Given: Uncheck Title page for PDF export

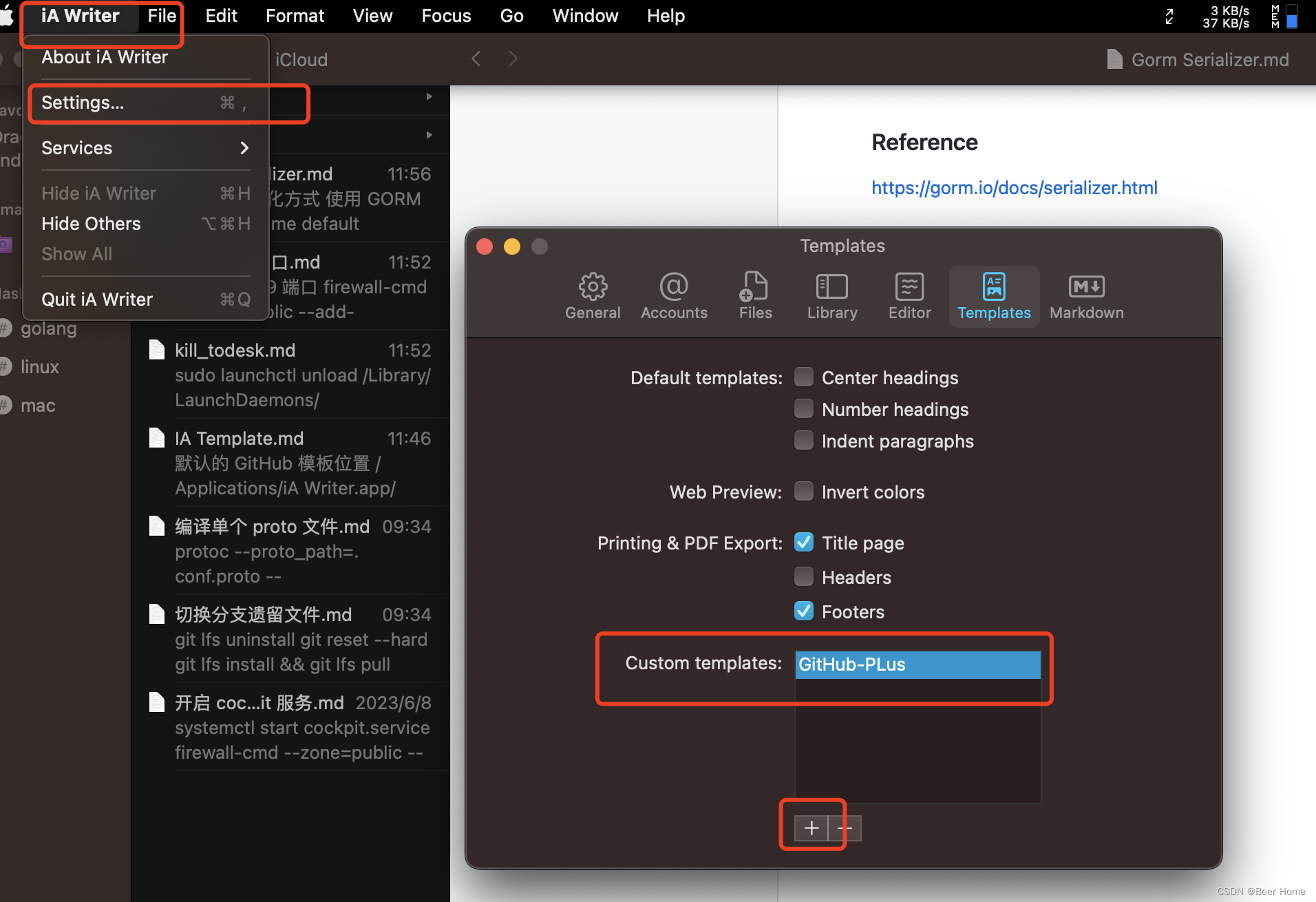Looking at the screenshot, I should [803, 542].
